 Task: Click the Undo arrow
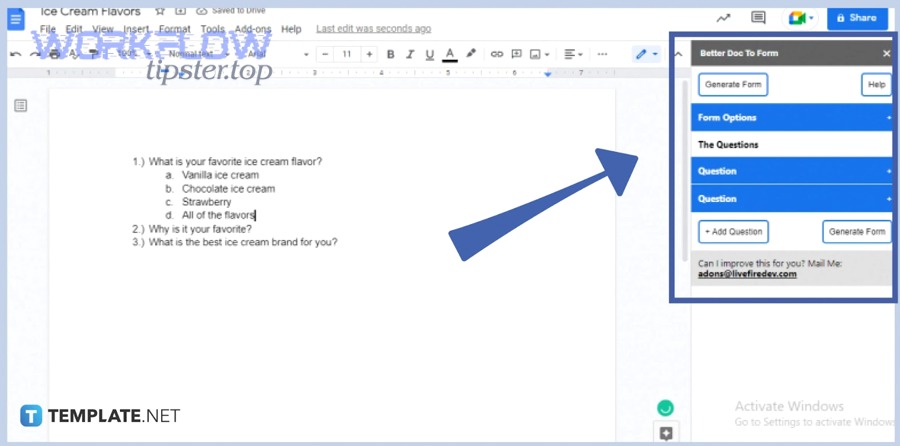[x=16, y=55]
